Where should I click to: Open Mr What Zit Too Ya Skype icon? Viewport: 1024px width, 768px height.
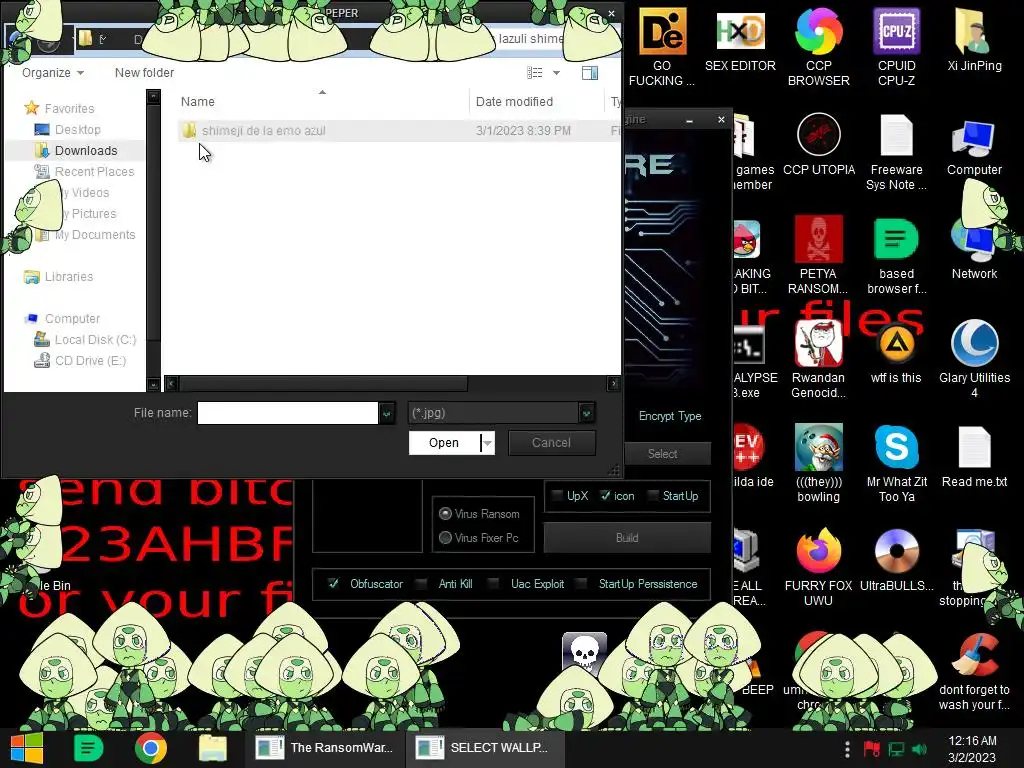(x=897, y=464)
